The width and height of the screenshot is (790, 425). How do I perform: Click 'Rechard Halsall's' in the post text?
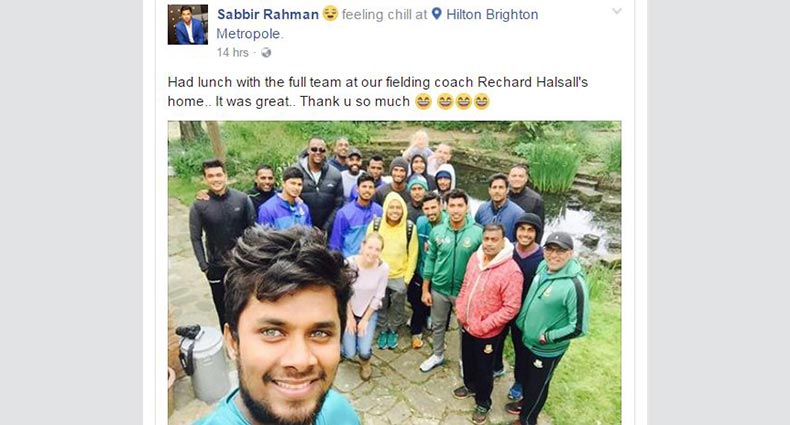533,82
